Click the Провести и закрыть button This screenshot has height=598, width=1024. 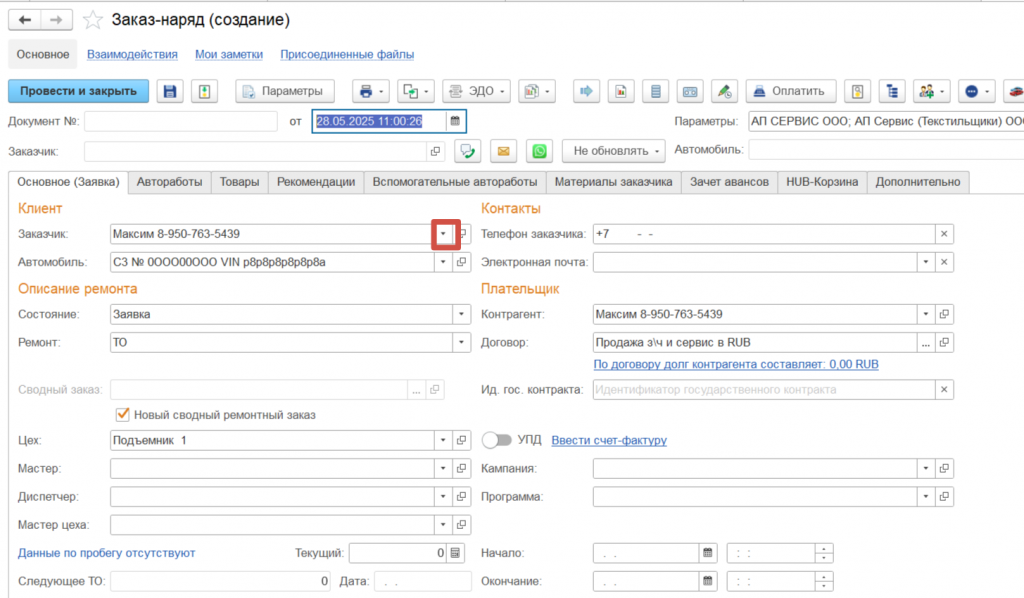[x=78, y=91]
